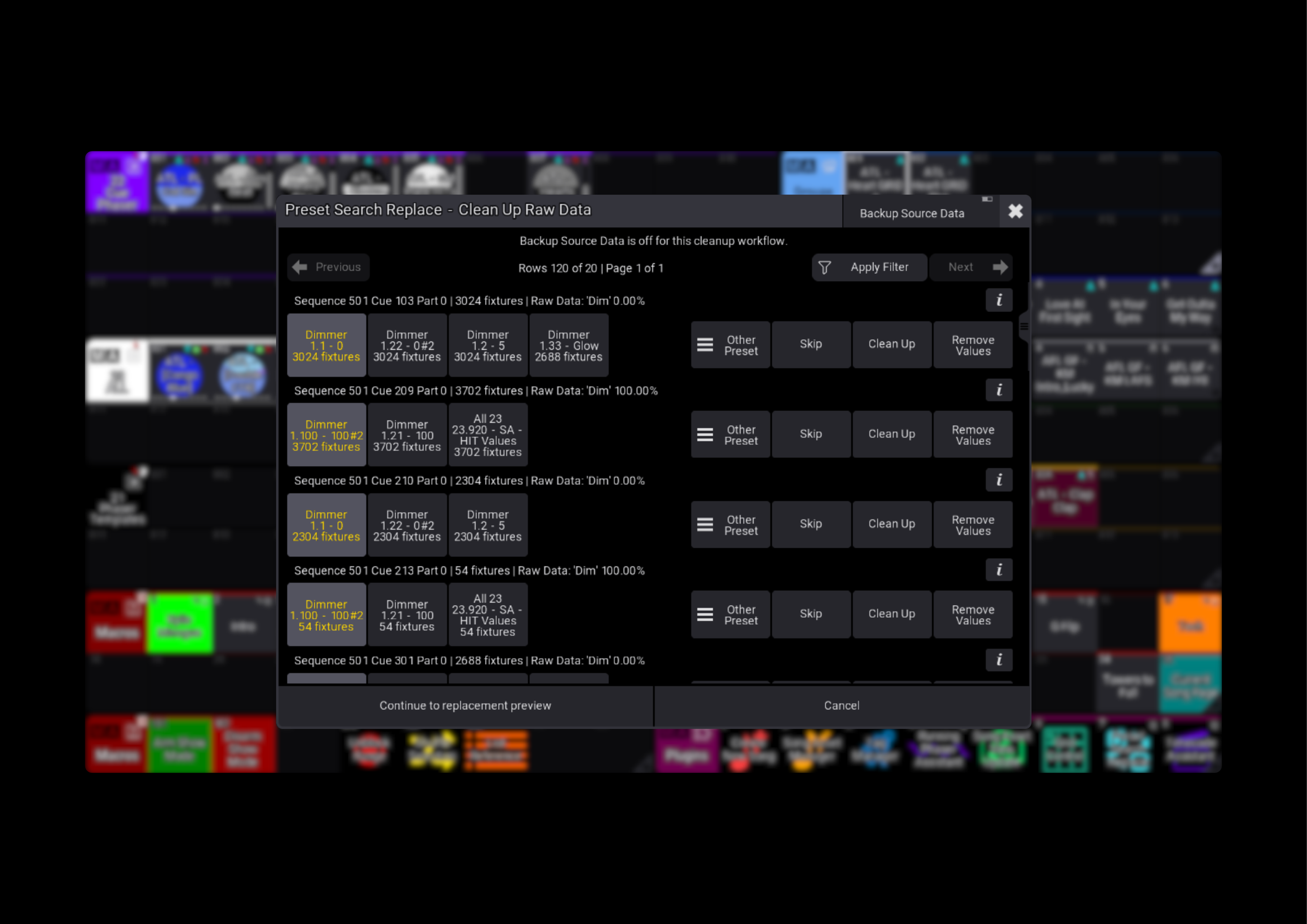Remove Values for Cue 103 row

click(x=973, y=345)
